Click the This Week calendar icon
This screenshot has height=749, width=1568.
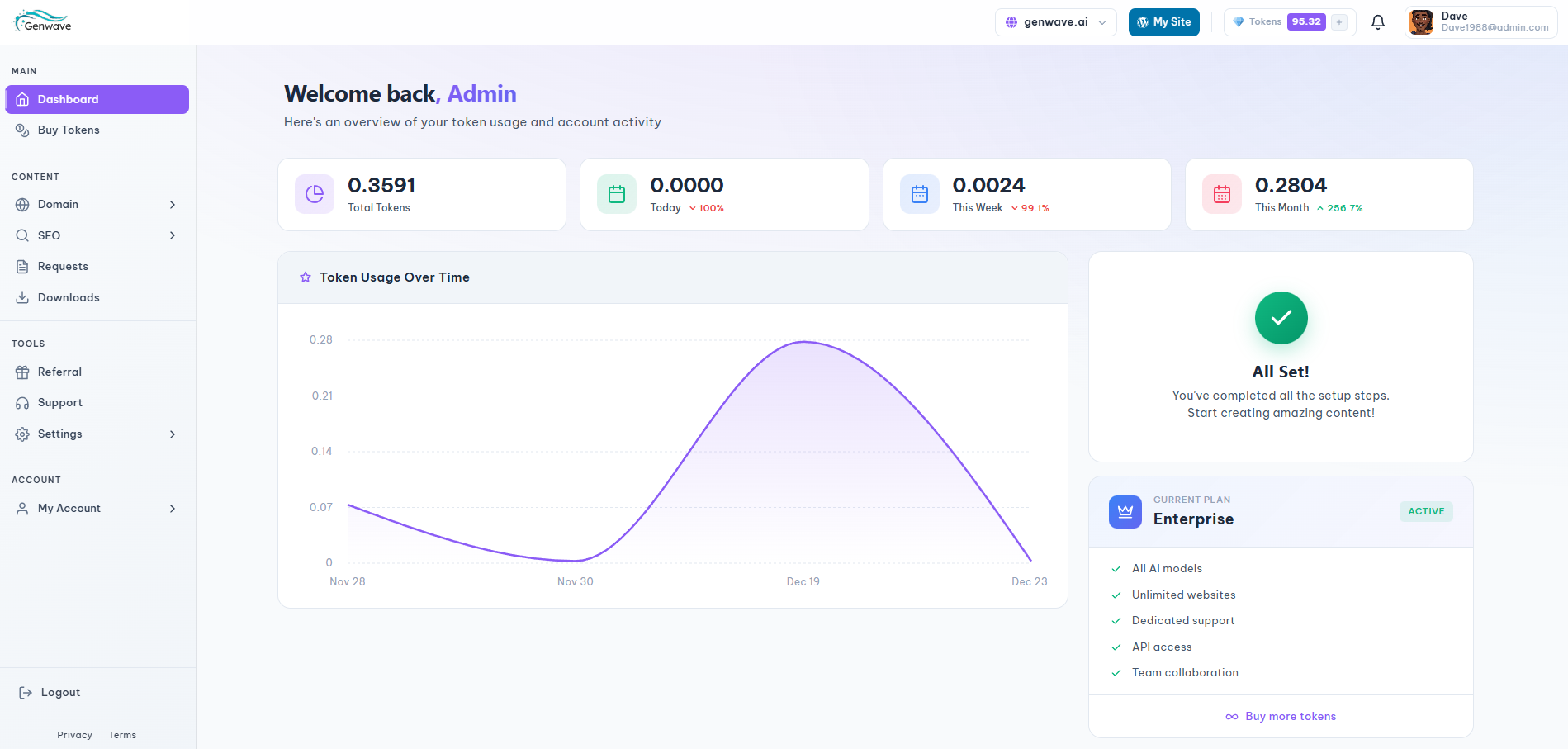pos(919,194)
